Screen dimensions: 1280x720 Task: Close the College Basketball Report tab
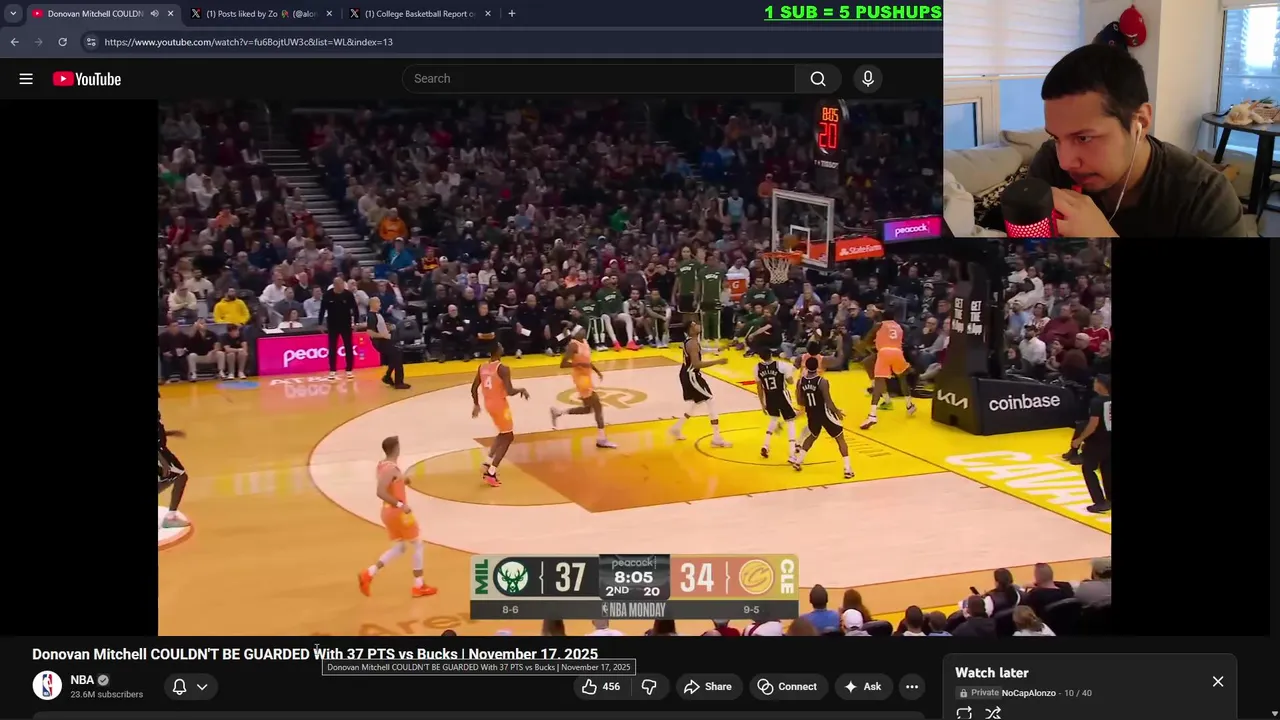(x=488, y=14)
